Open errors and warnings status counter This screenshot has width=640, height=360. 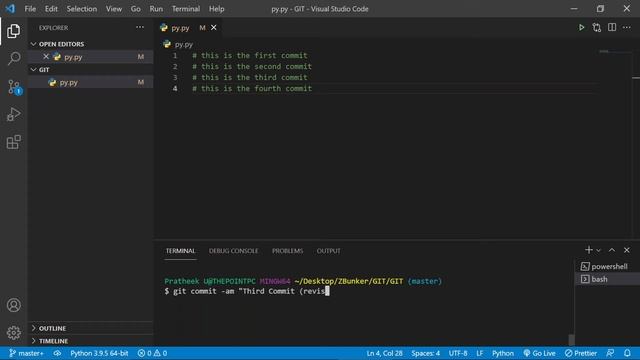tap(152, 353)
